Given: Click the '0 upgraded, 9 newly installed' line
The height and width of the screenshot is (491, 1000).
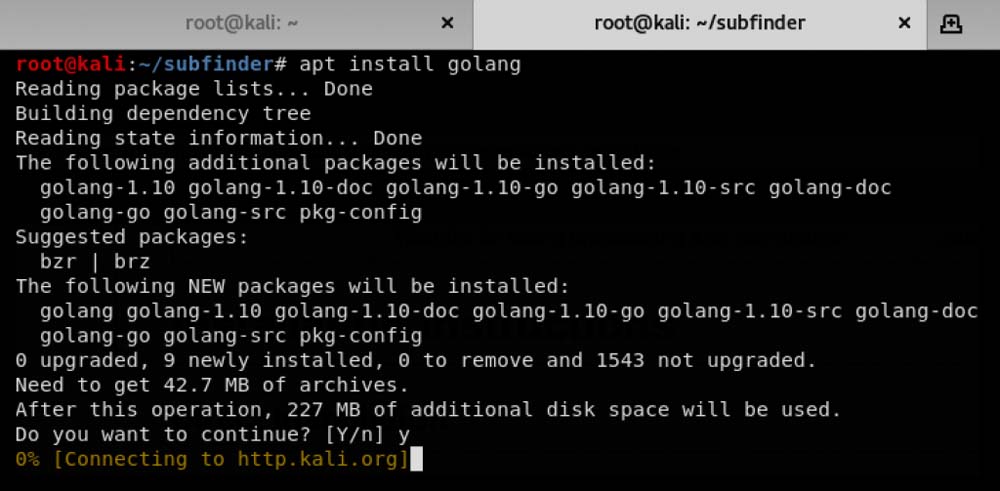Looking at the screenshot, I should [415, 360].
